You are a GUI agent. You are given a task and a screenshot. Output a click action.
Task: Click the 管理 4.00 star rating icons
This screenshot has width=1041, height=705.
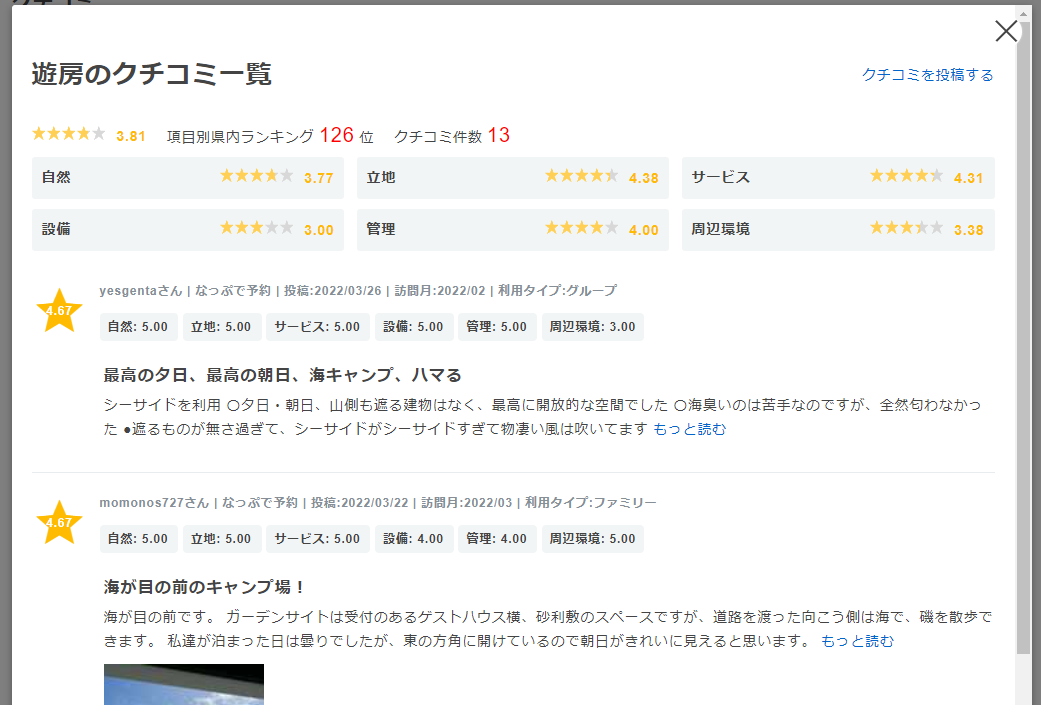click(582, 228)
